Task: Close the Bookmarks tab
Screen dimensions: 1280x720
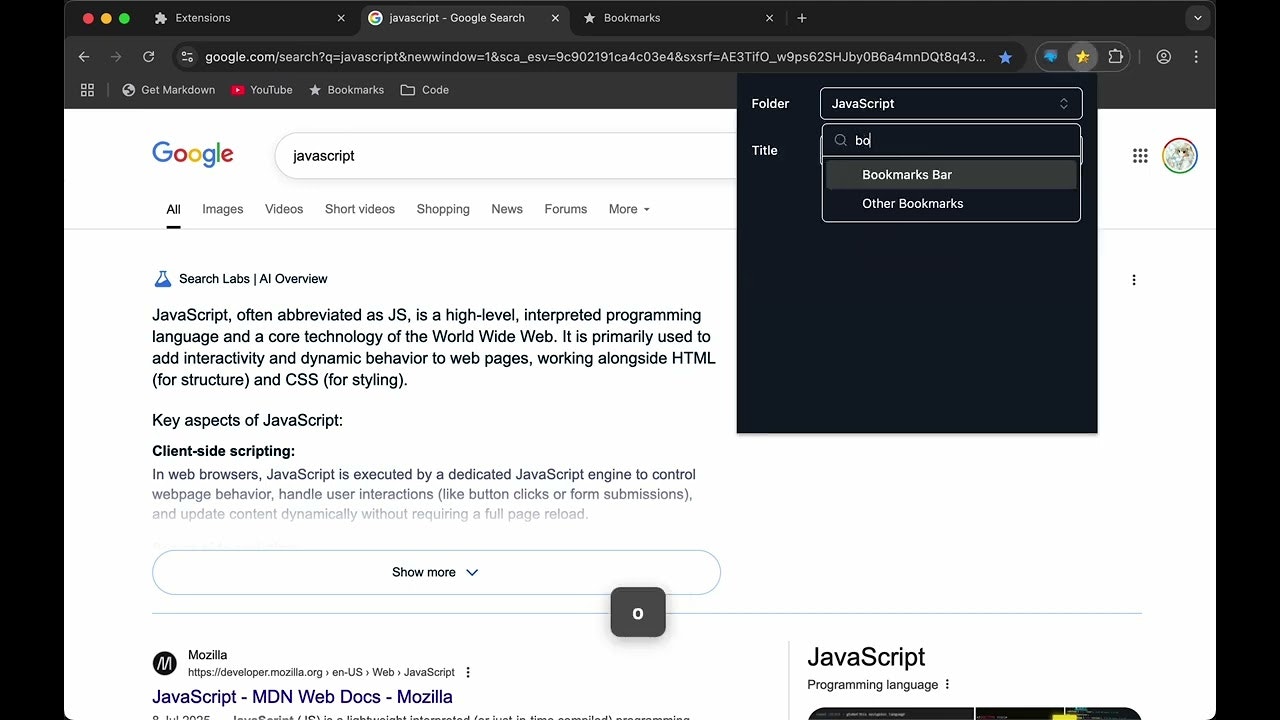Action: pyautogui.click(x=769, y=18)
